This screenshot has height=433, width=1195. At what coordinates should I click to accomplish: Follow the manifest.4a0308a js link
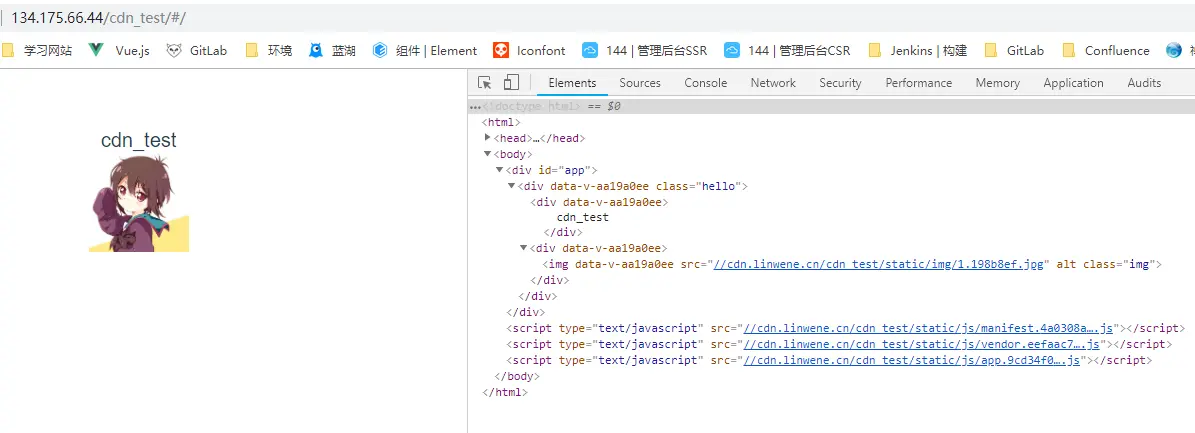point(928,329)
